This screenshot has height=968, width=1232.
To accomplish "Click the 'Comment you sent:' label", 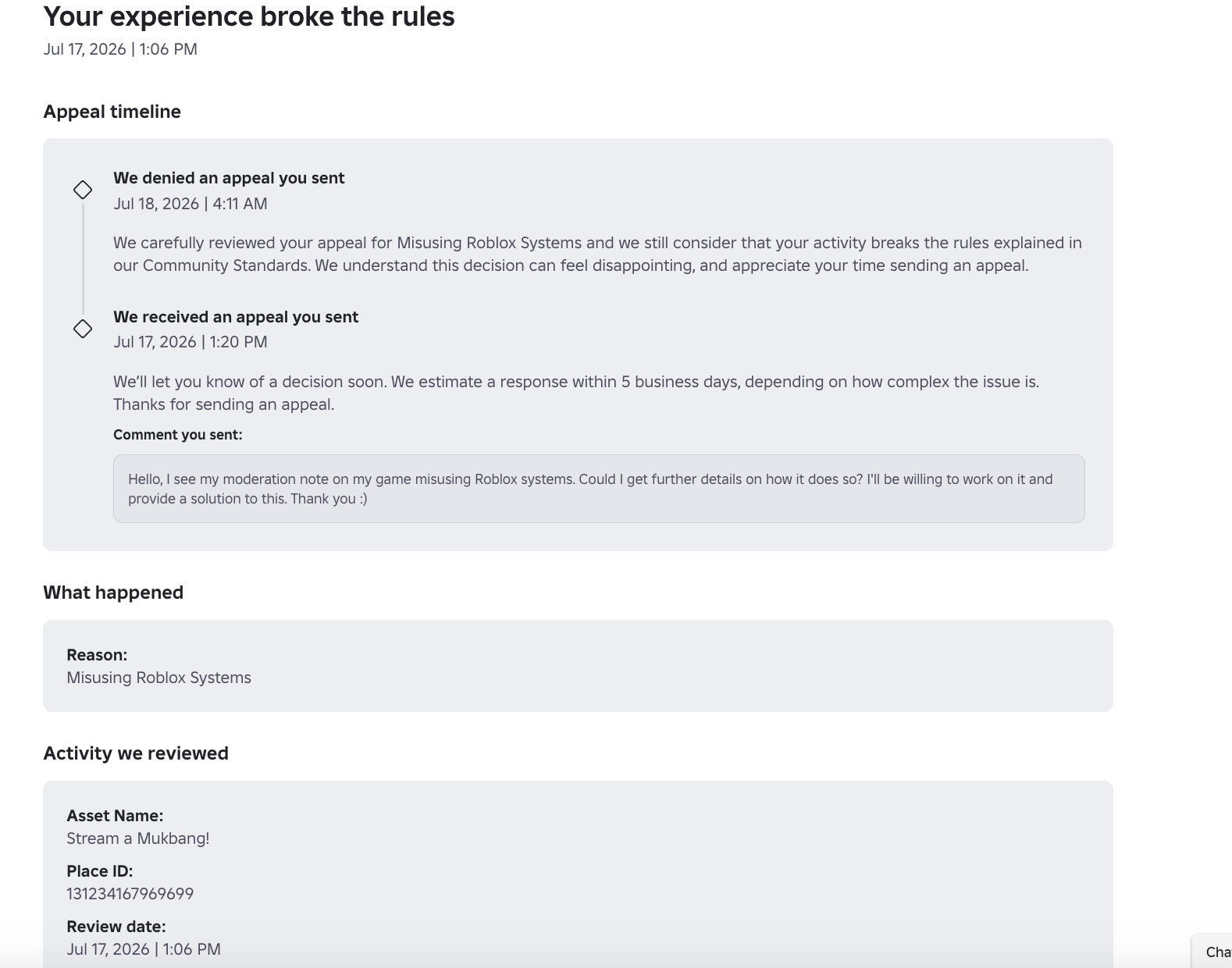I will click(x=178, y=435).
